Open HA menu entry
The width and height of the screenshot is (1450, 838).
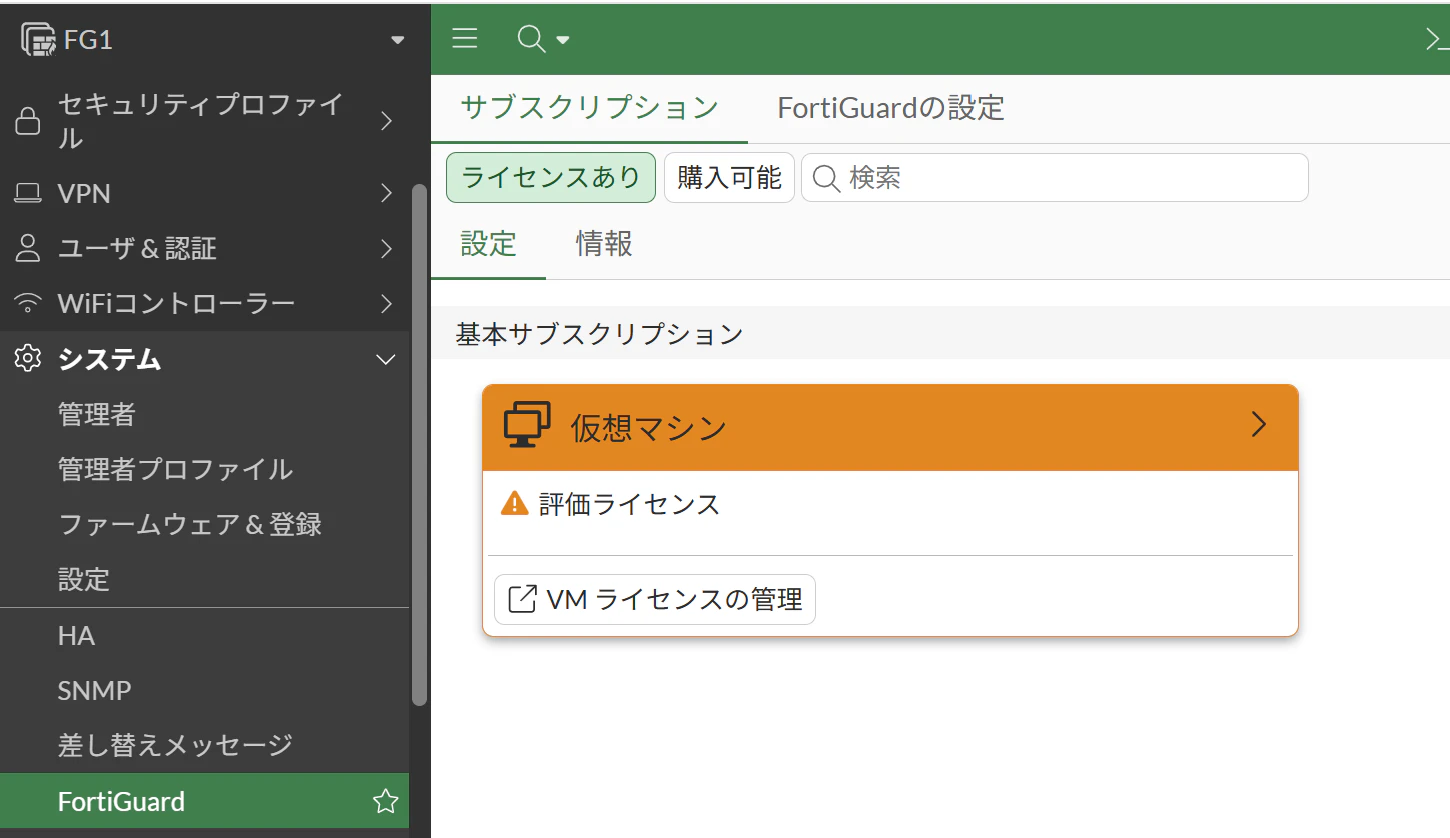coord(76,636)
